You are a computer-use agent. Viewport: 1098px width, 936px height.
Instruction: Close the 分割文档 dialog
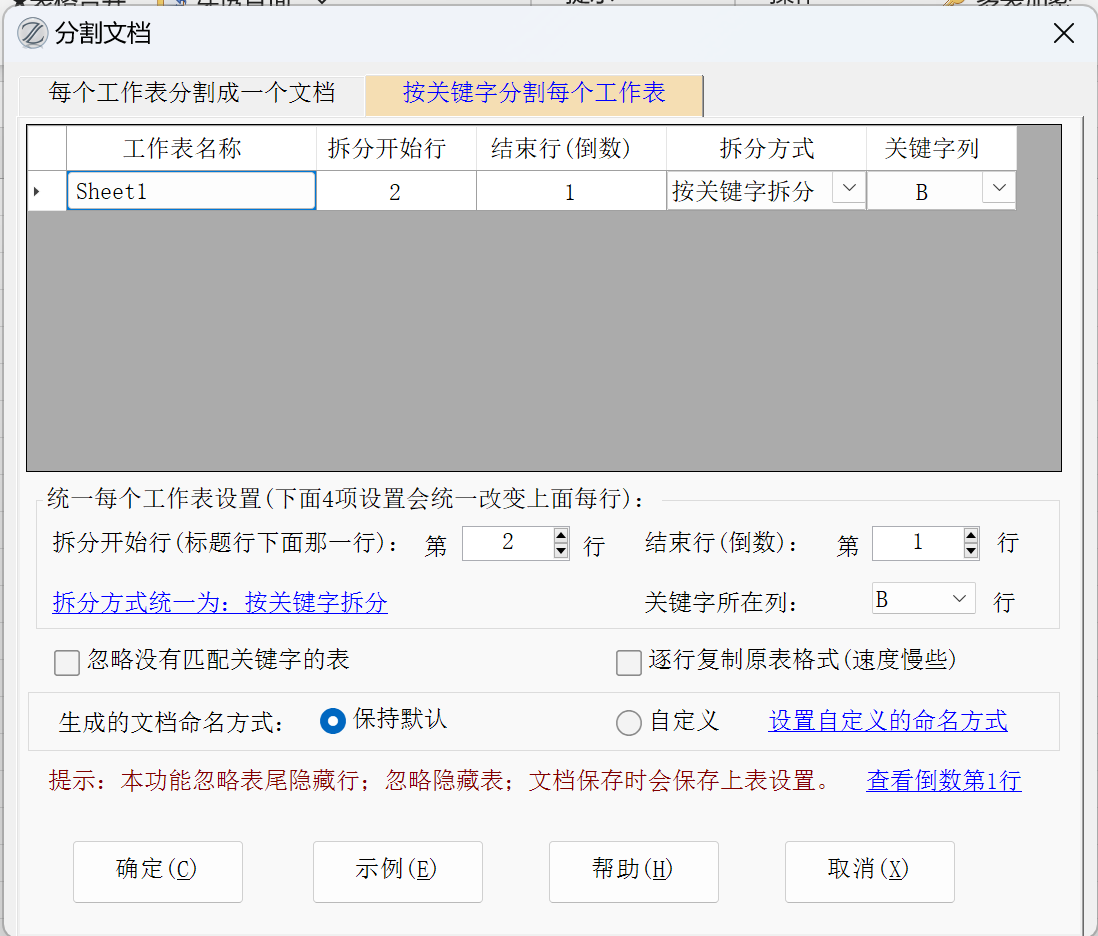[x=1064, y=34]
